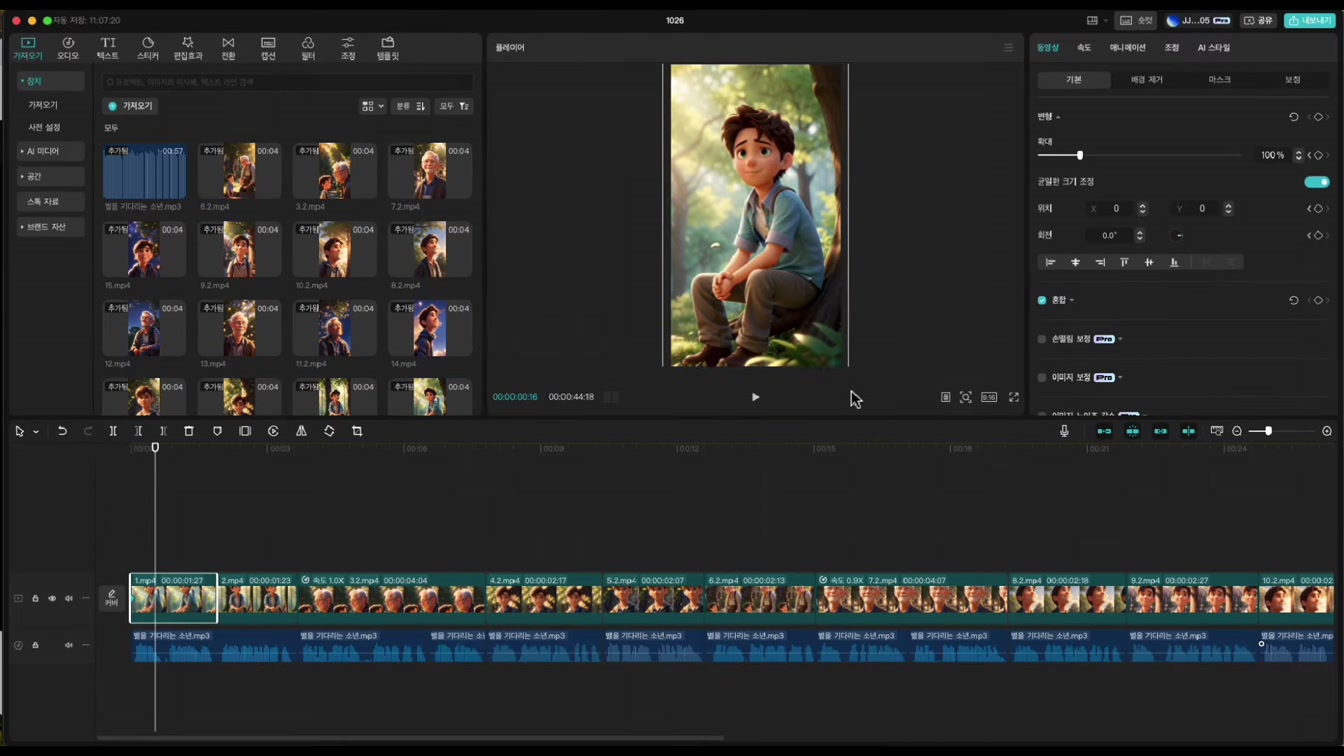Switch to the 속도 tab
1344x756 pixels.
(x=1084, y=48)
